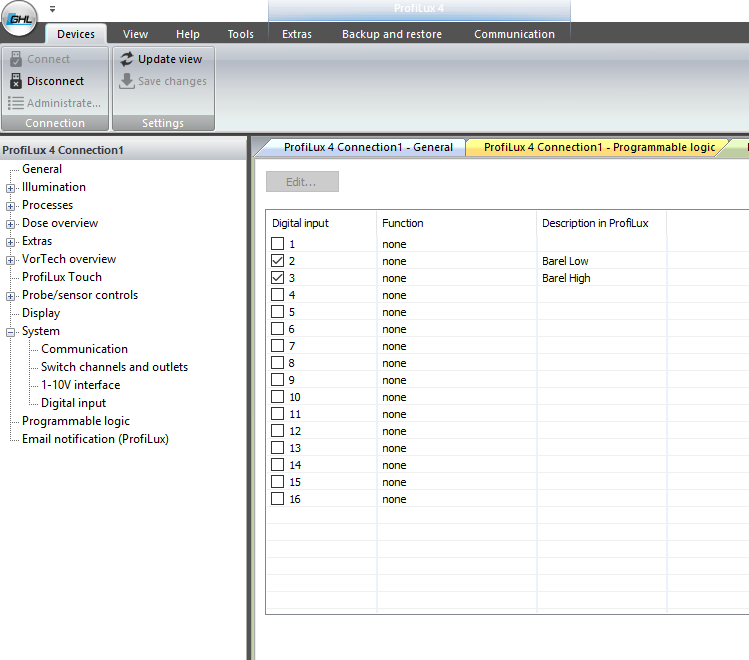Open the Backup and restore tab
The height and width of the screenshot is (660, 749).
click(x=392, y=34)
